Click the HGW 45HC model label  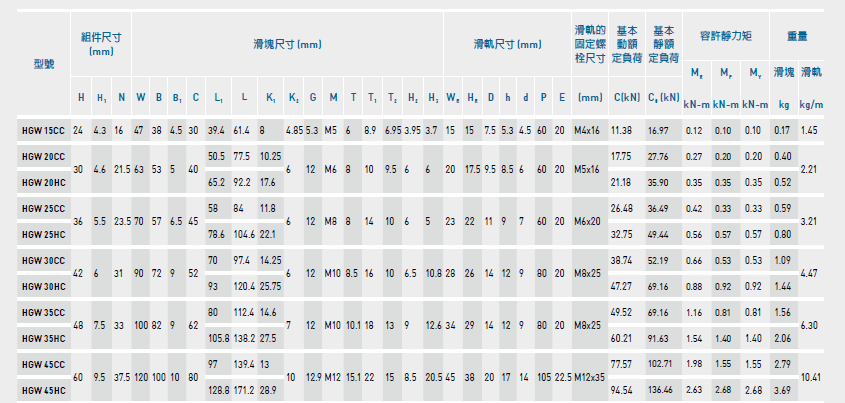(x=42, y=389)
